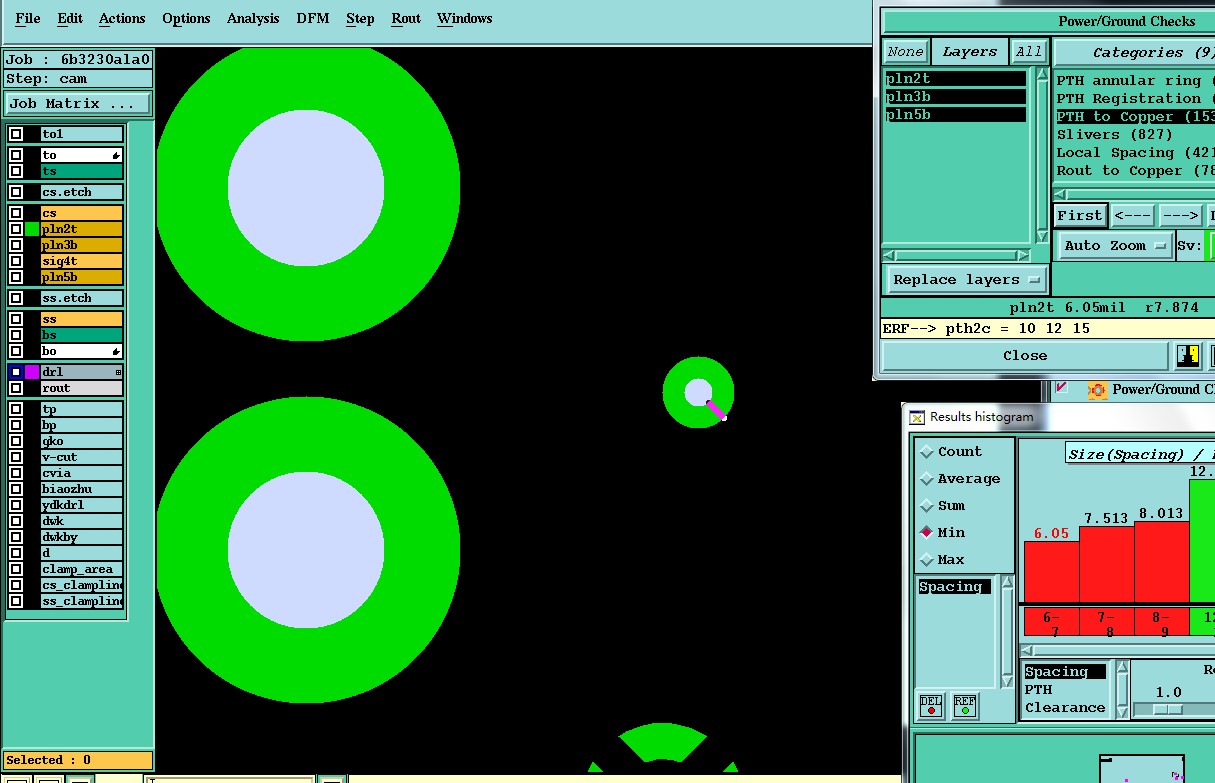
Task: Click histogram icon beside Close button
Action: pos(1187,355)
